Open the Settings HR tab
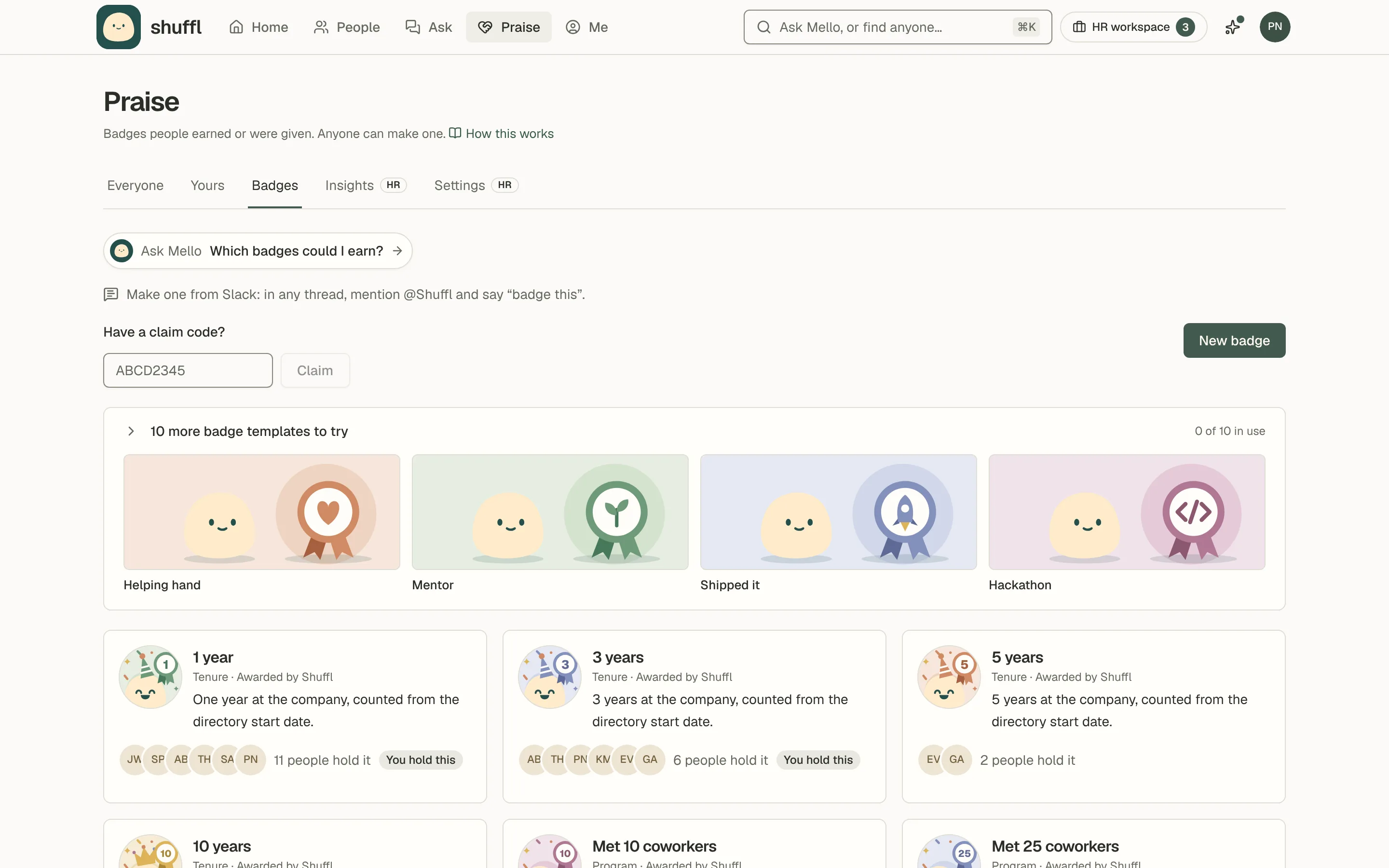The height and width of the screenshot is (868, 1389). point(476,186)
